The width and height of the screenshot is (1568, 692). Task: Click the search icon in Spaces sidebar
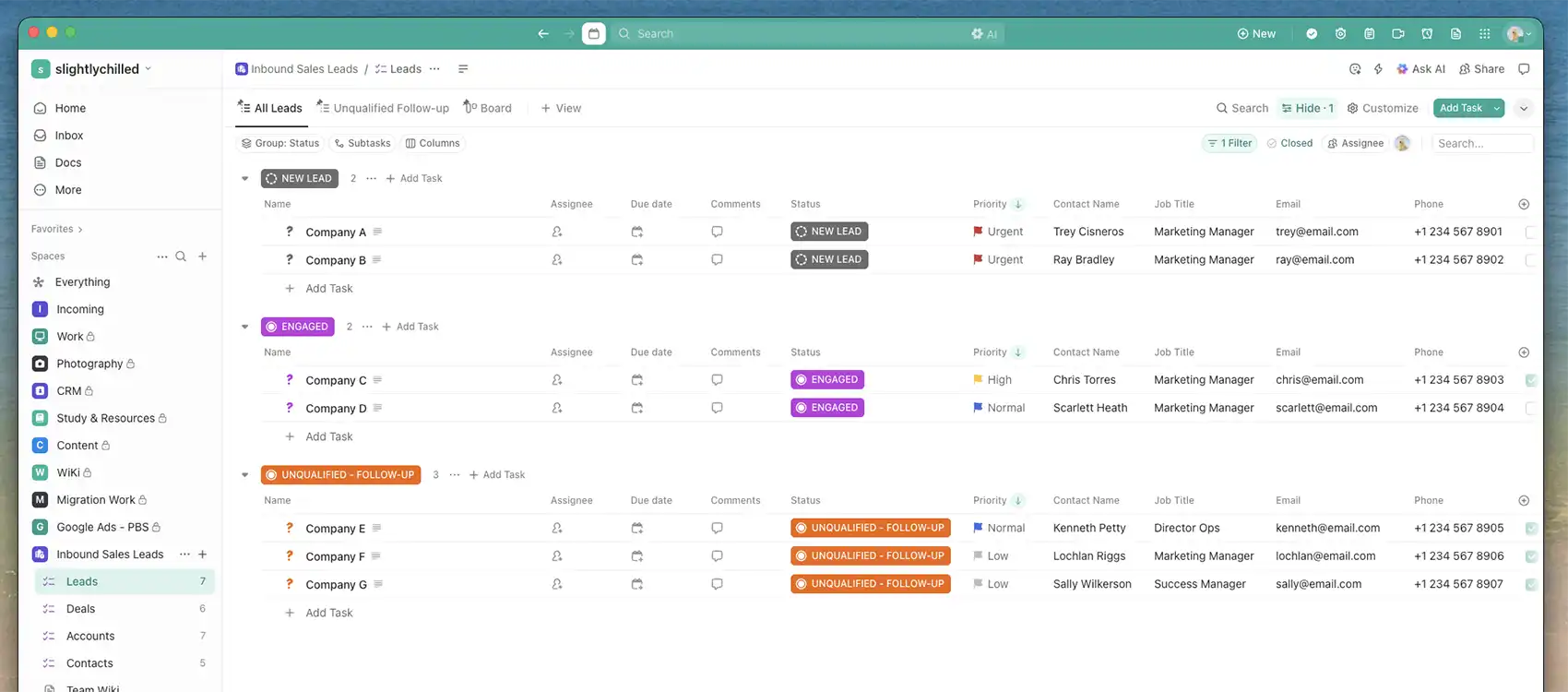tap(181, 257)
